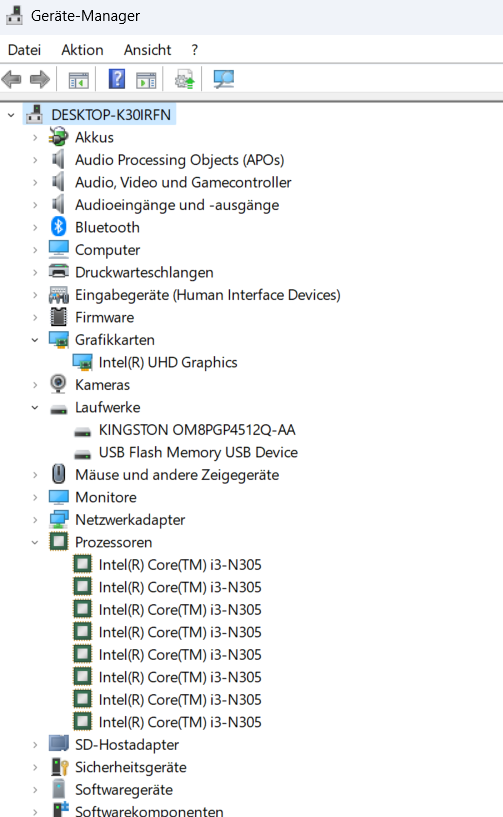Screen dimensions: 503x817
Task: Open the Ansicht menu
Action: pos(148,50)
